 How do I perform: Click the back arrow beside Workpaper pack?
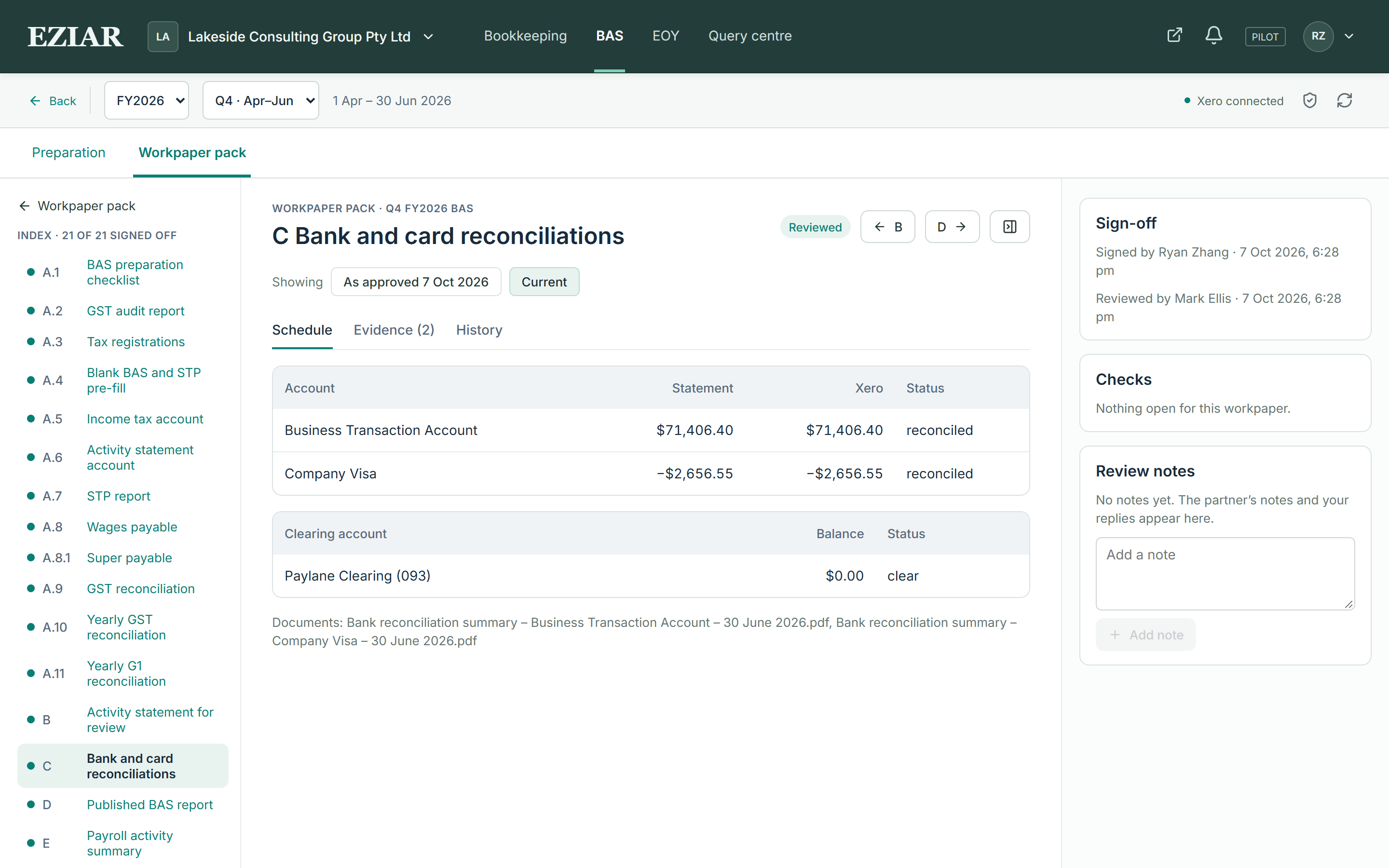(24, 205)
